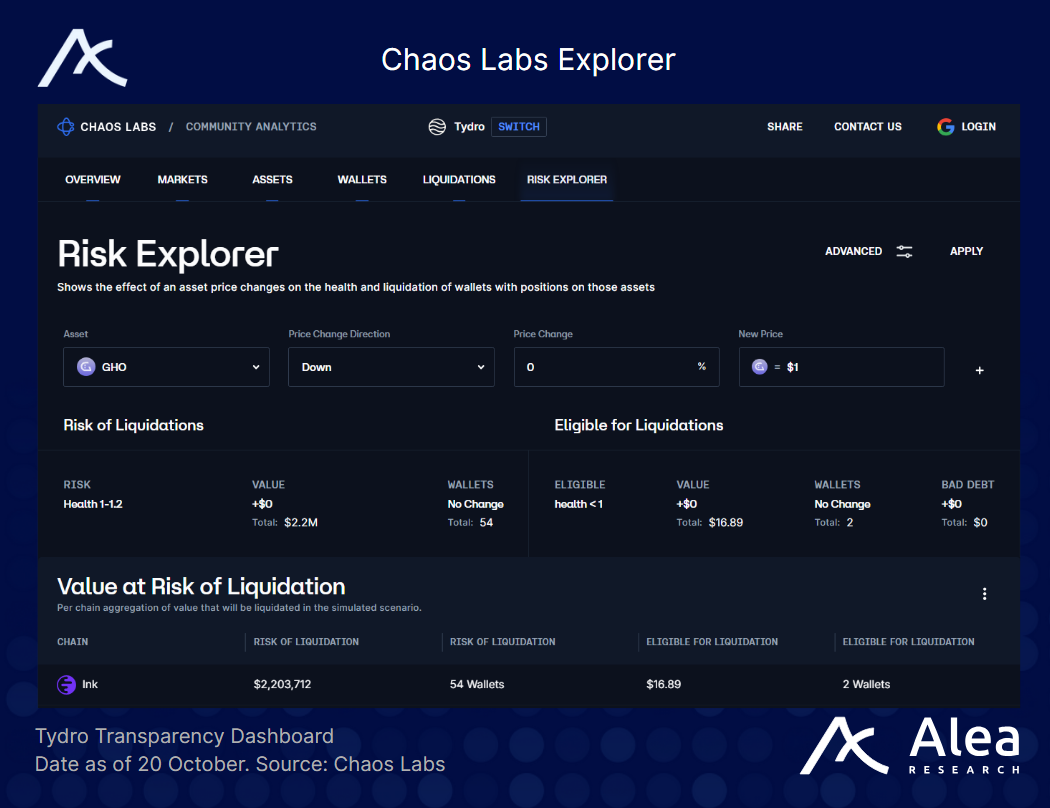Click the $2,203,712 risk value cell
Viewport: 1050px width, 808px height.
(x=282, y=684)
